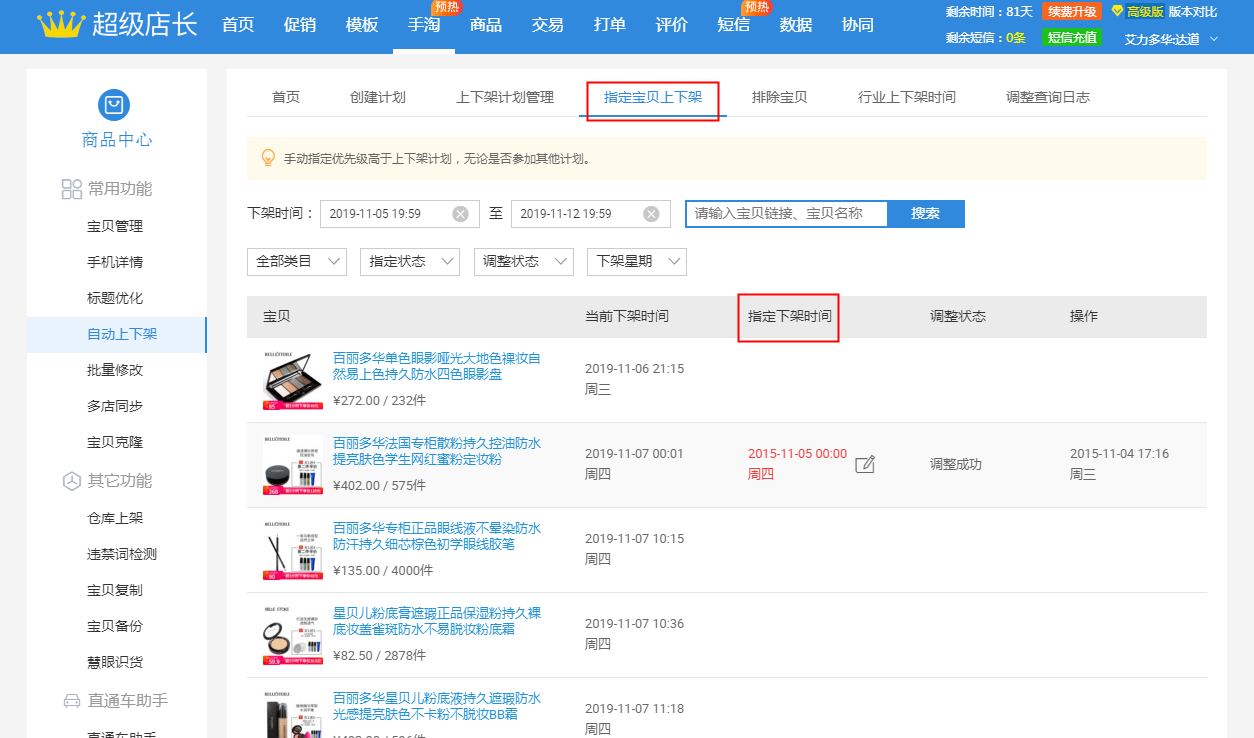Expand the 指定状态 dropdown
The image size is (1254, 738).
[x=410, y=262]
